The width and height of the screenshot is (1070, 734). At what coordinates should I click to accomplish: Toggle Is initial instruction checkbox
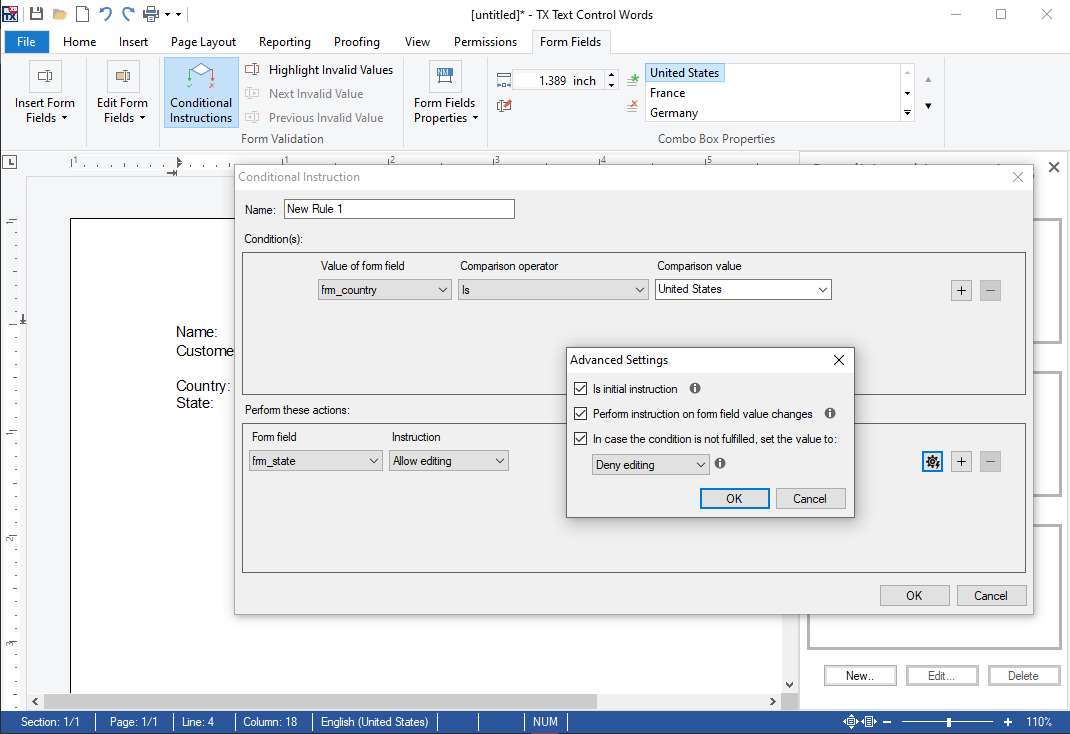click(581, 389)
